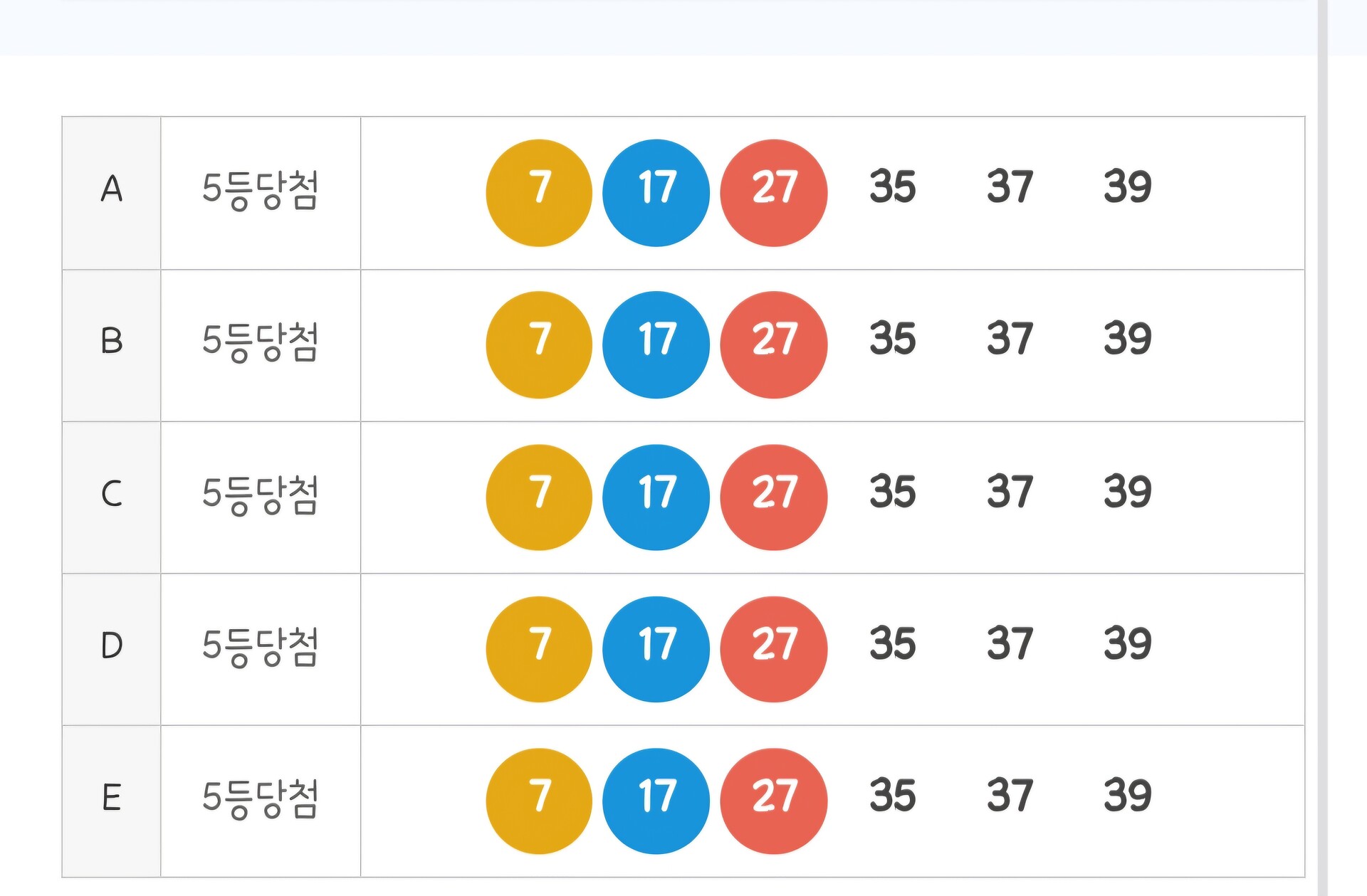Click the blue 17 ball in row A

pyautogui.click(x=656, y=193)
